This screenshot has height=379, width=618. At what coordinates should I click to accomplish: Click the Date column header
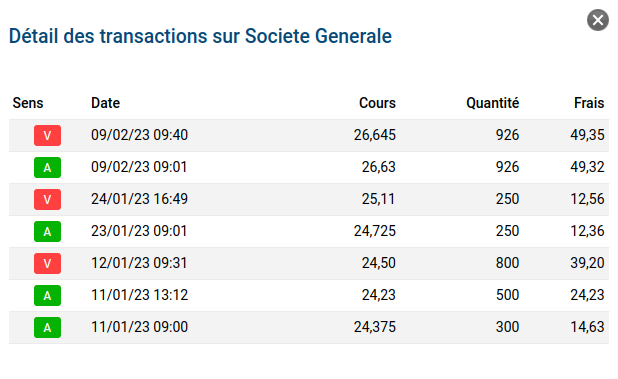tap(105, 103)
